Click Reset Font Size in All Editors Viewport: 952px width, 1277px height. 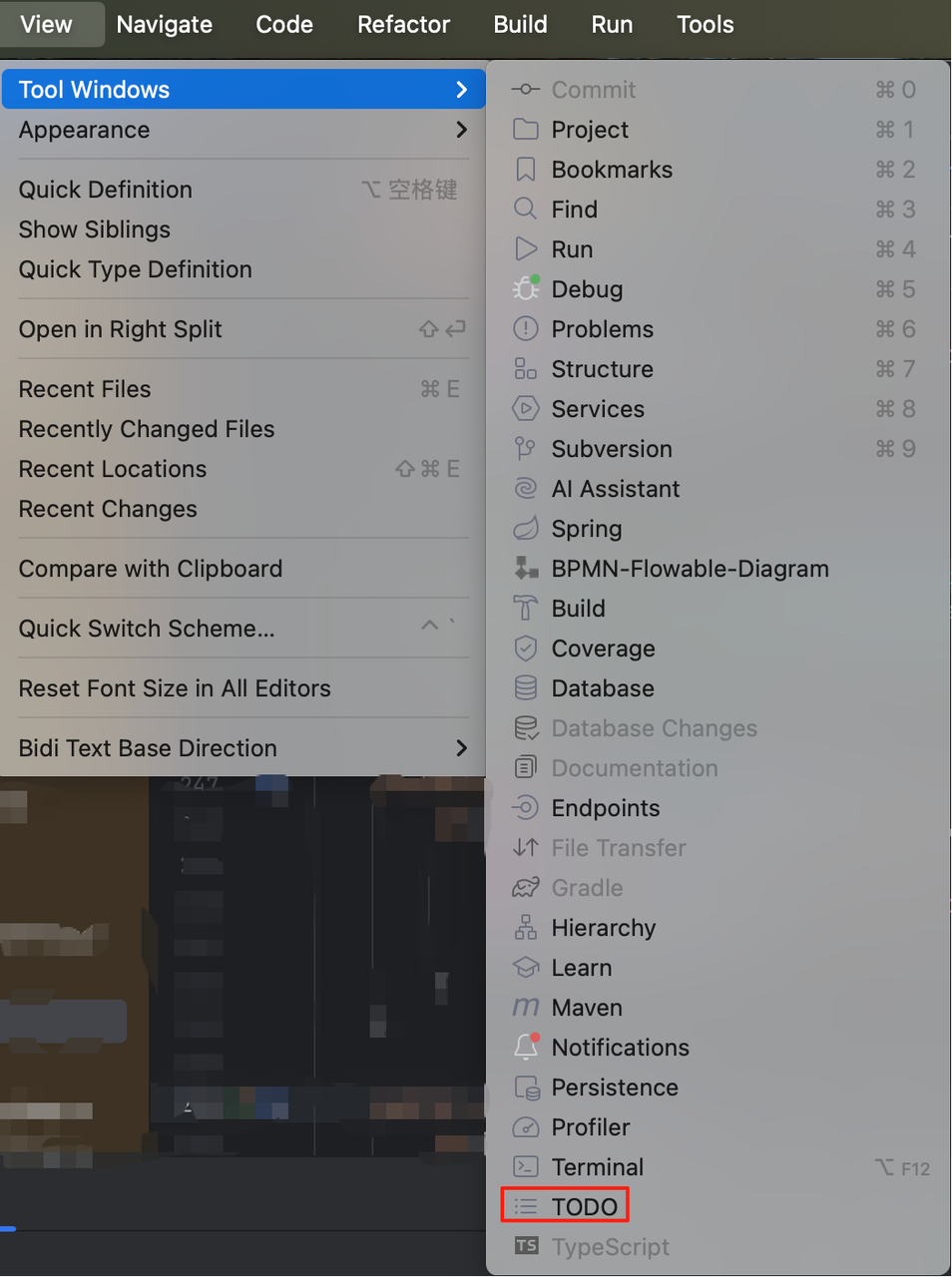pyautogui.click(x=175, y=688)
